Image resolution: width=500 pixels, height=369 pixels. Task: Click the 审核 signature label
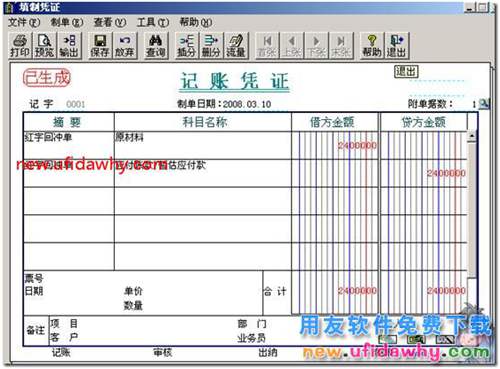pyautogui.click(x=162, y=352)
